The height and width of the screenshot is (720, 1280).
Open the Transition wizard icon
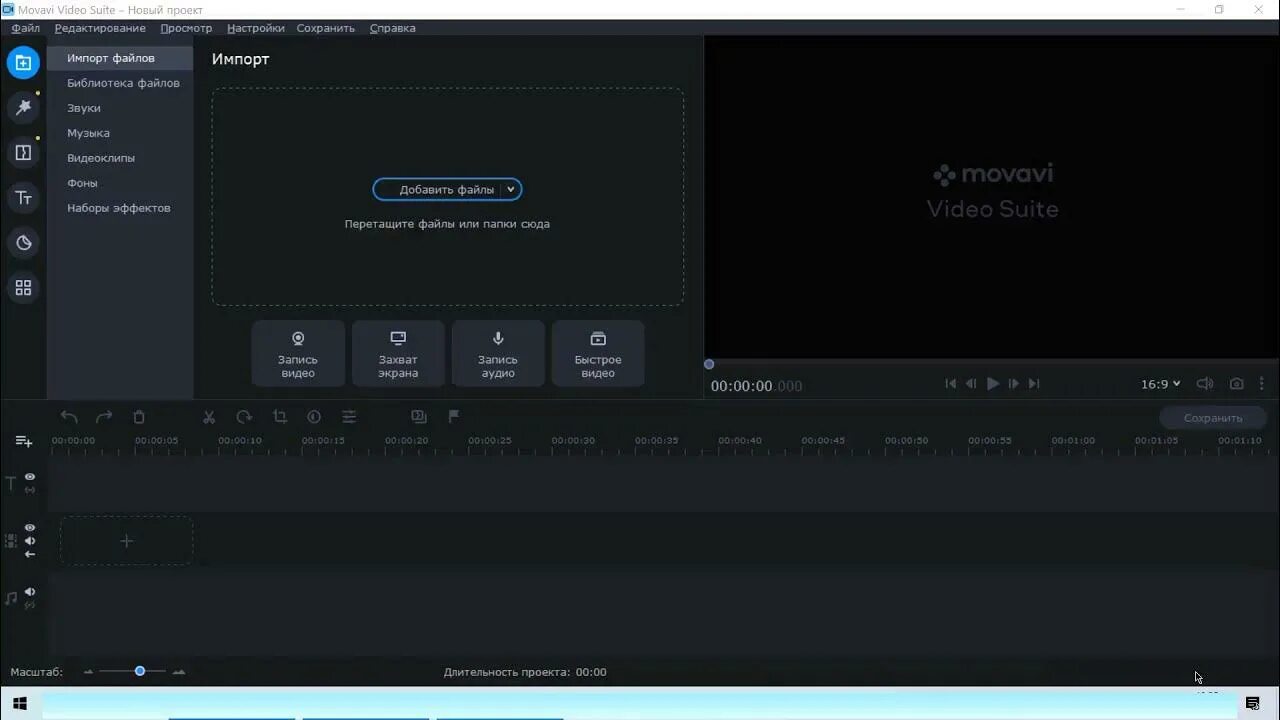[419, 417]
